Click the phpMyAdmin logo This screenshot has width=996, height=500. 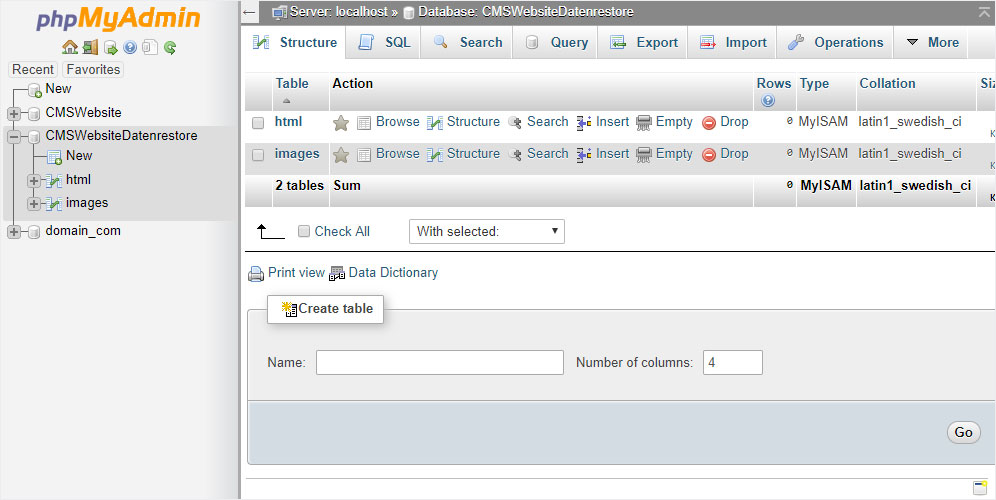point(118,19)
